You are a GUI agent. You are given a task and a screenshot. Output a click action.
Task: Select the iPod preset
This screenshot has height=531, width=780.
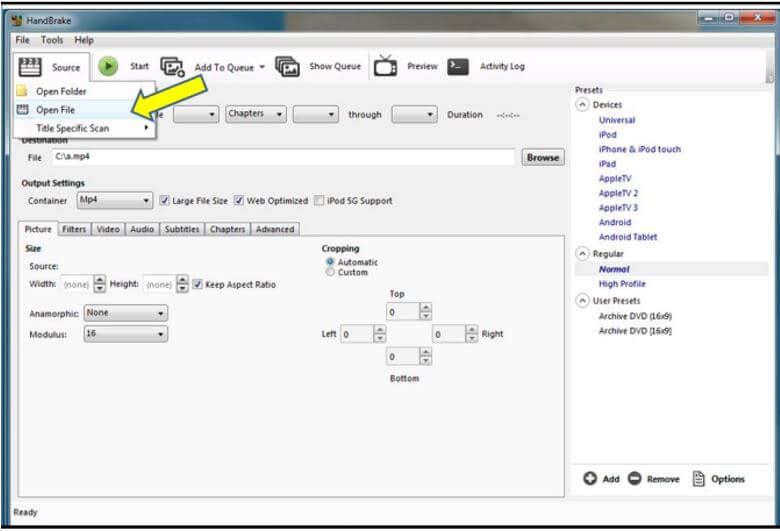coord(607,135)
